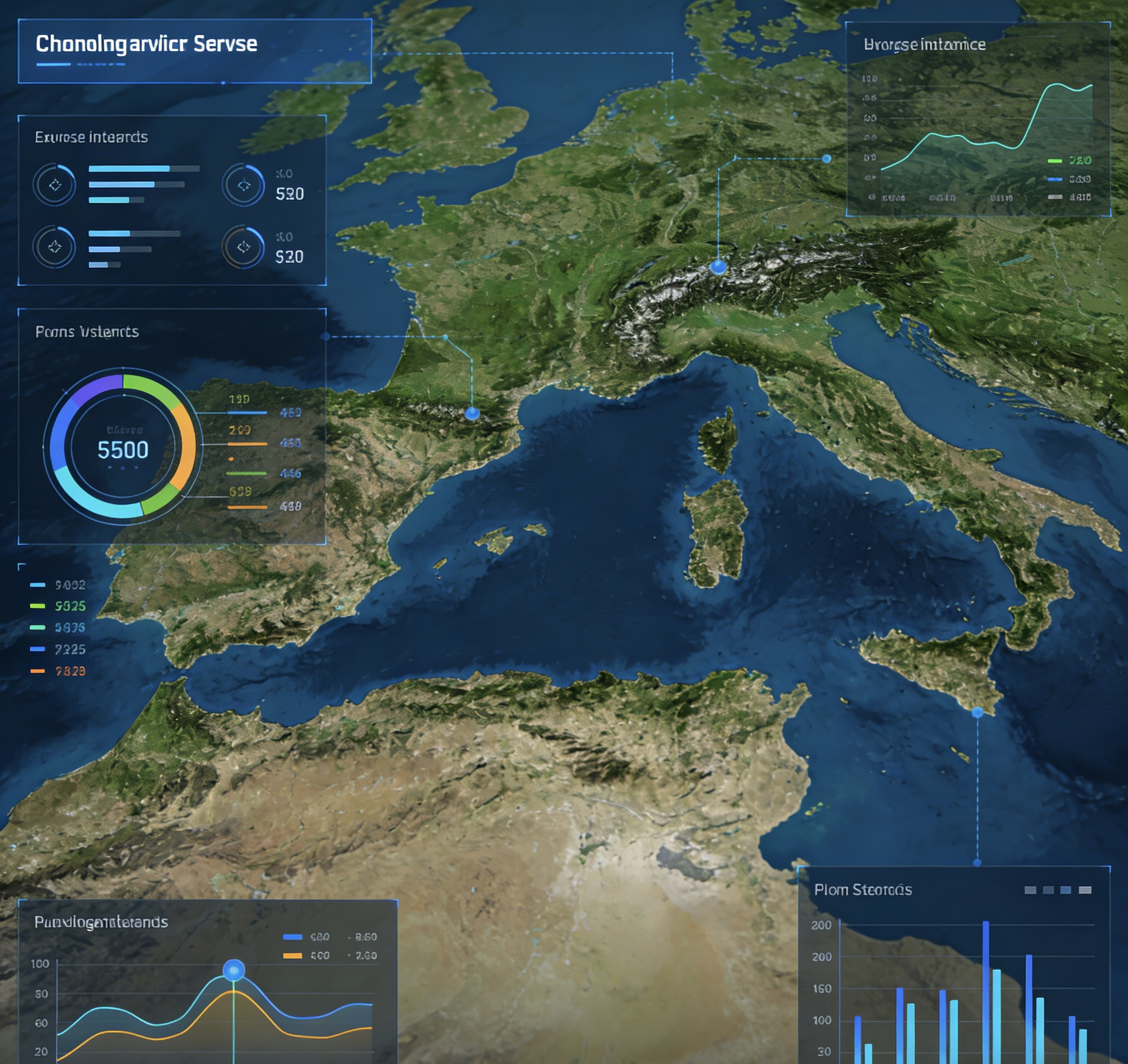Click bottom-left circular gauge icon in Exurose panel
This screenshot has width=1128, height=1064.
[x=55, y=247]
